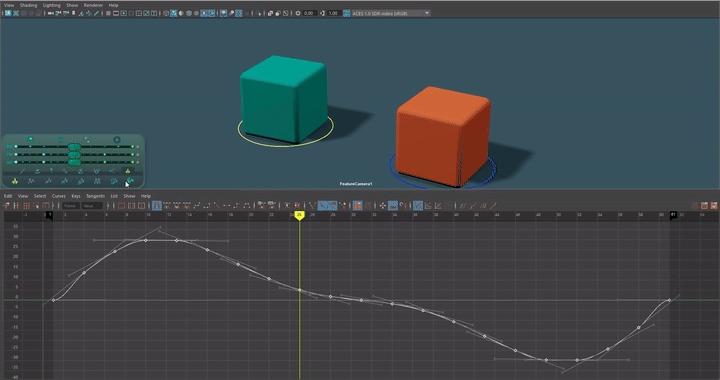720x380 pixels.
Task: Click the last infinity-curve icon in the Graph Editor toolbar
Action: coord(494,206)
